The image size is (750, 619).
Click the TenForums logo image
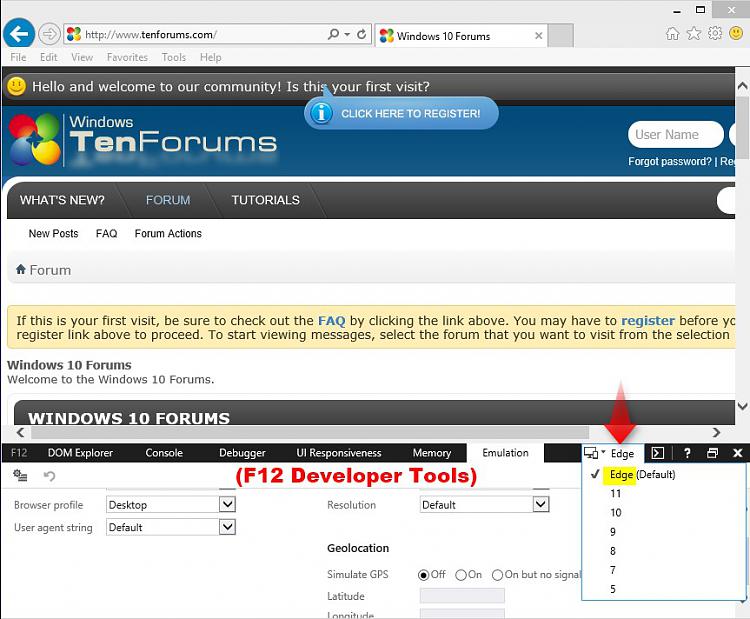click(143, 140)
